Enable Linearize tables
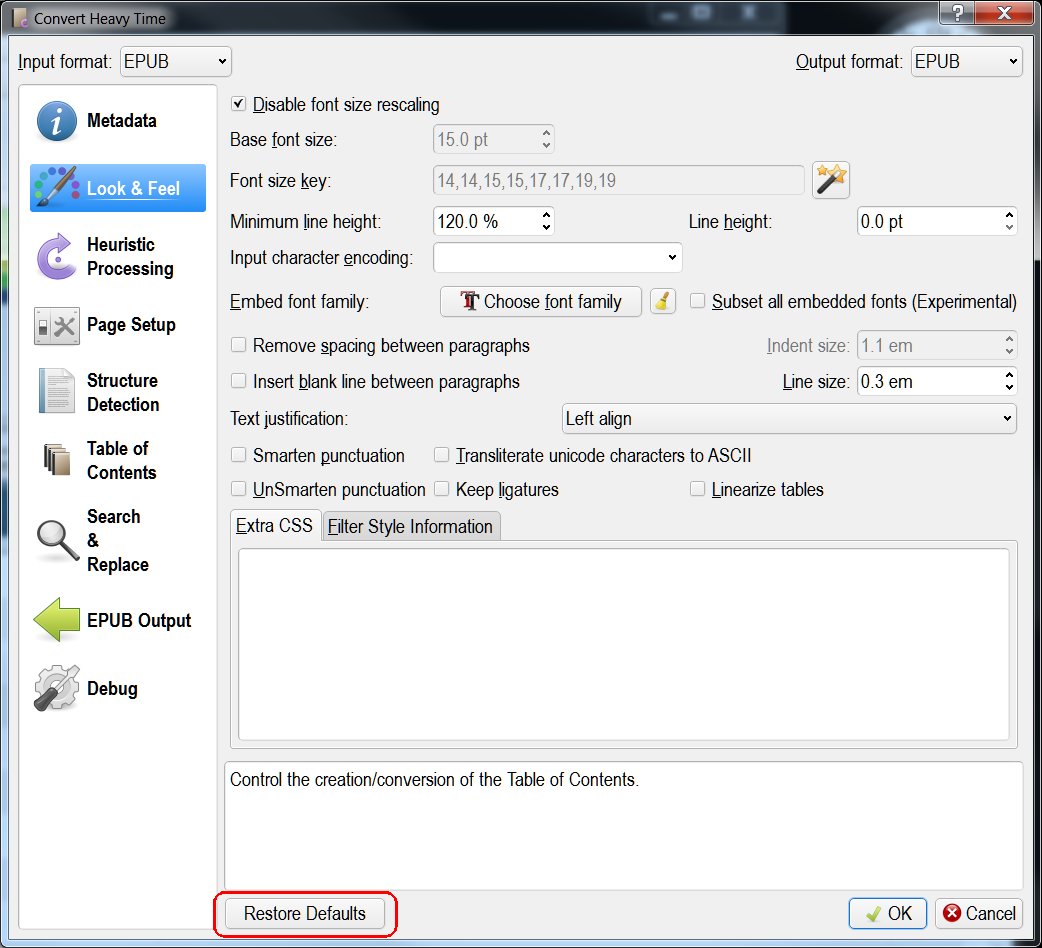This screenshot has width=1042, height=948. pos(697,489)
